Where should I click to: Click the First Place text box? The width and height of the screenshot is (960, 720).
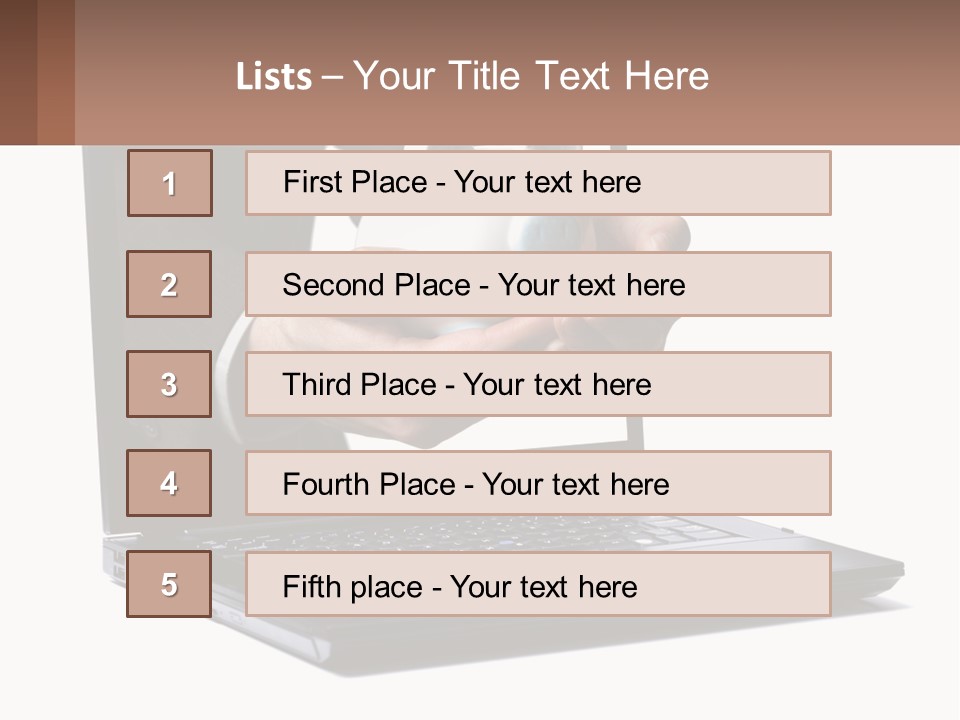click(x=538, y=183)
